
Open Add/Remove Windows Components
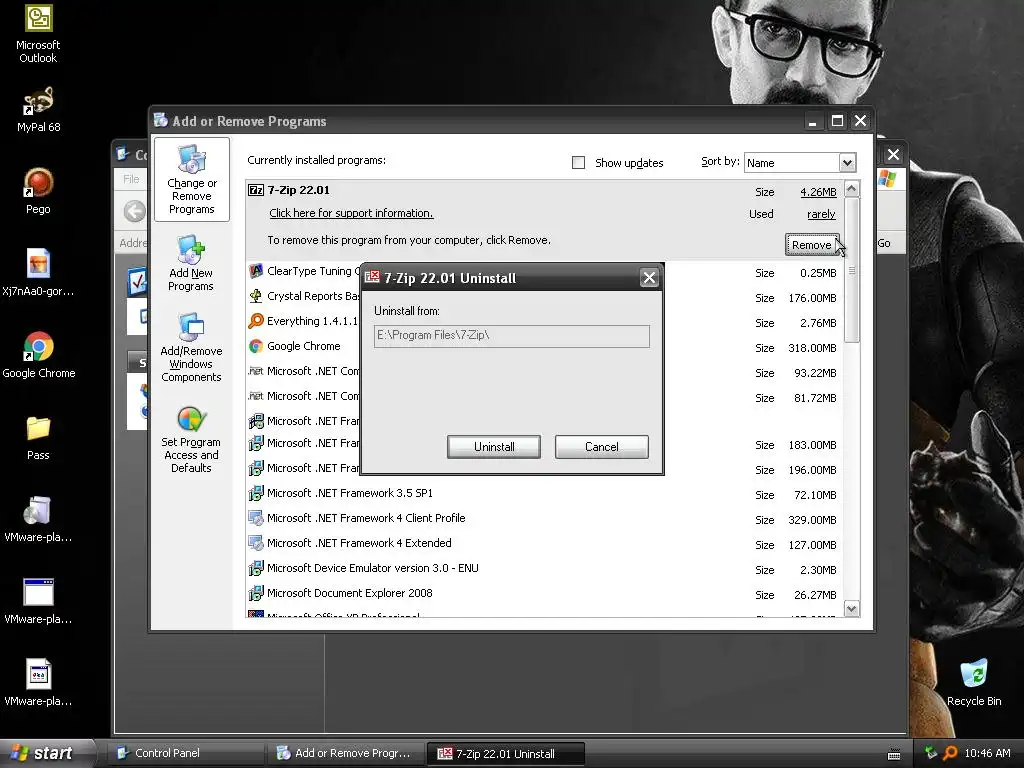pyautogui.click(x=191, y=347)
